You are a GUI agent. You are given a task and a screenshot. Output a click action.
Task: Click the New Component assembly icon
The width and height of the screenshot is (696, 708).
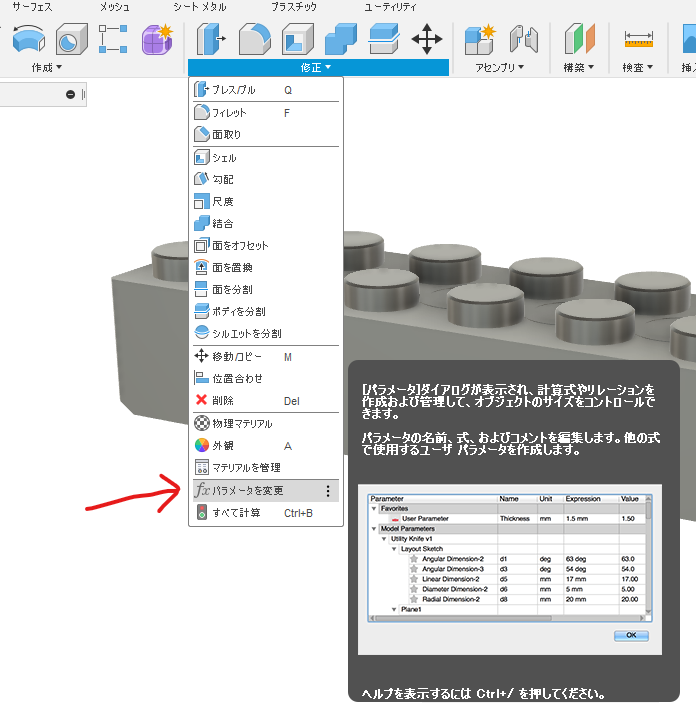coord(480,39)
